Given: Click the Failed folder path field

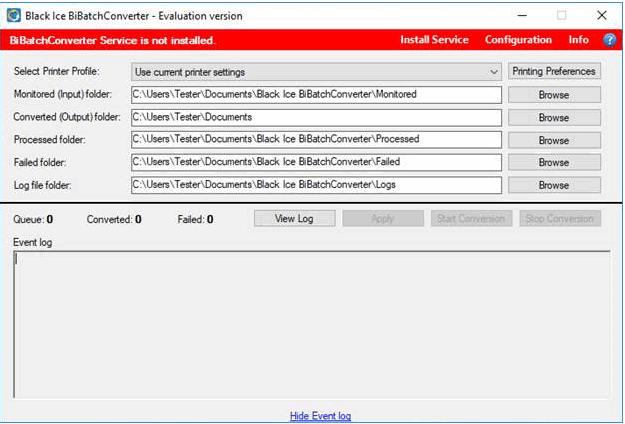Looking at the screenshot, I should [x=316, y=163].
